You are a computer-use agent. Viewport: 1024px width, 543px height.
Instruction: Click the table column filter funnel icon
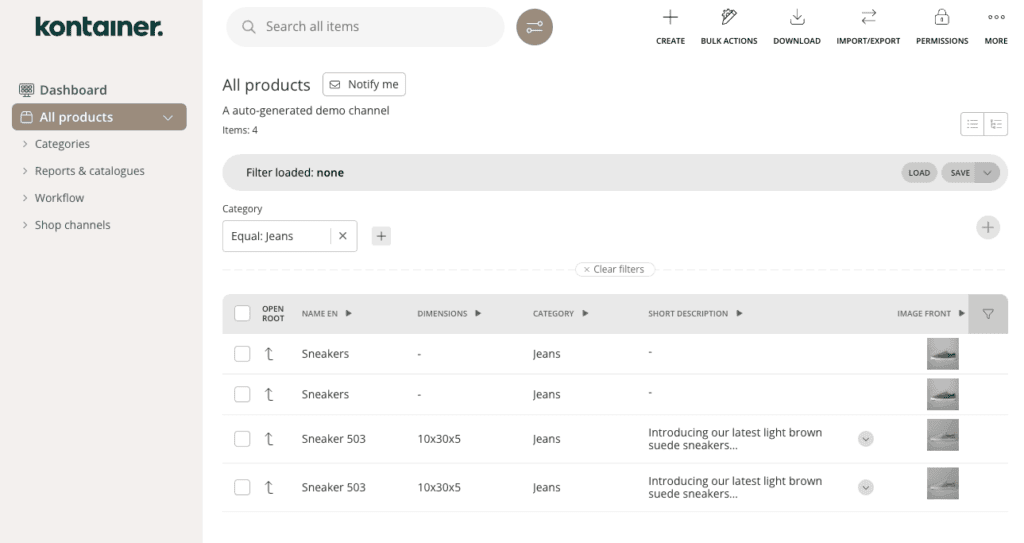[x=988, y=314]
